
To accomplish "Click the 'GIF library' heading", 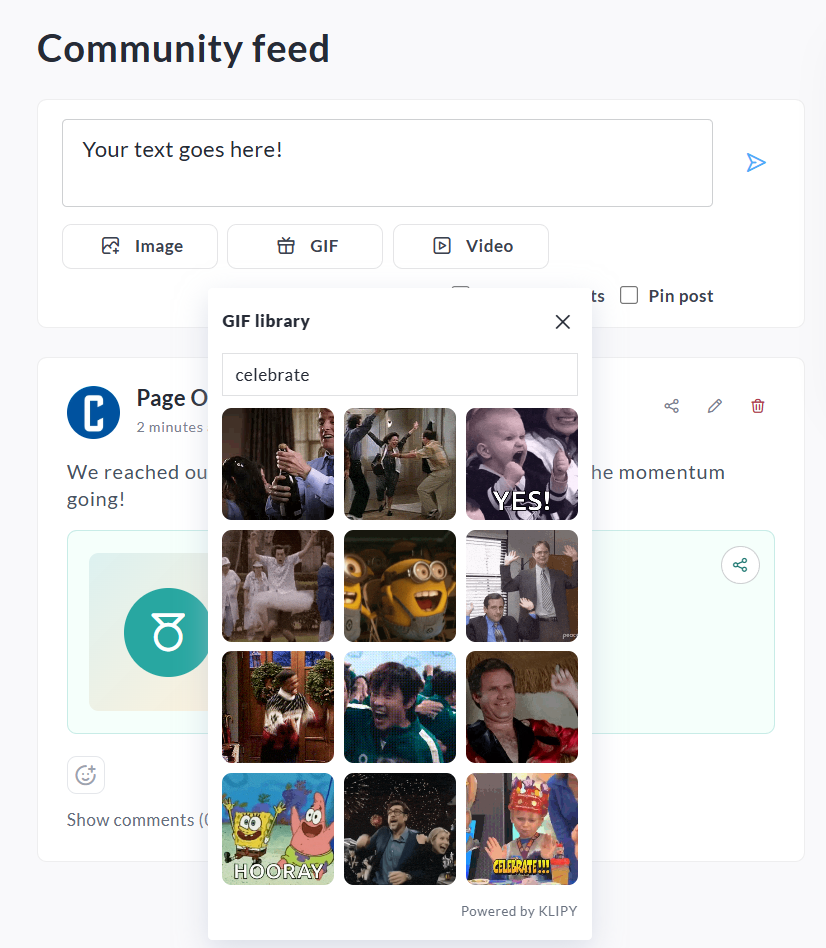I will pos(266,321).
